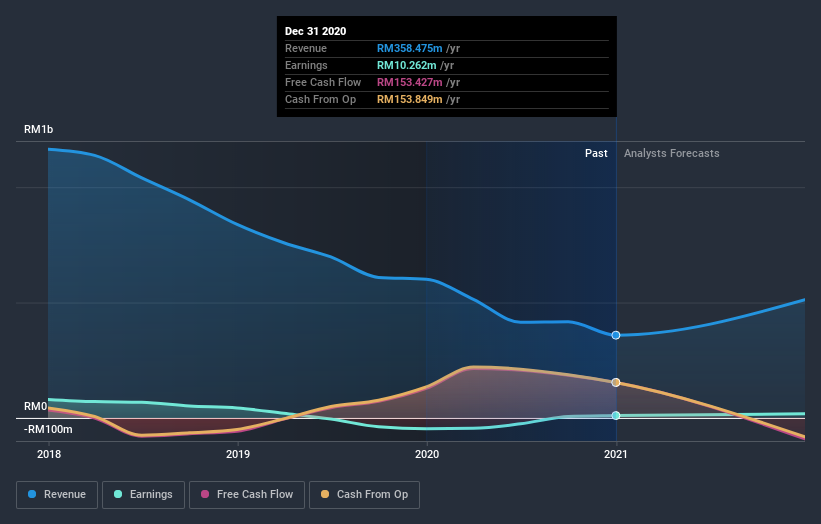821x524 pixels.
Task: Click the RM153.427m free cash flow value
Action: pos(409,82)
